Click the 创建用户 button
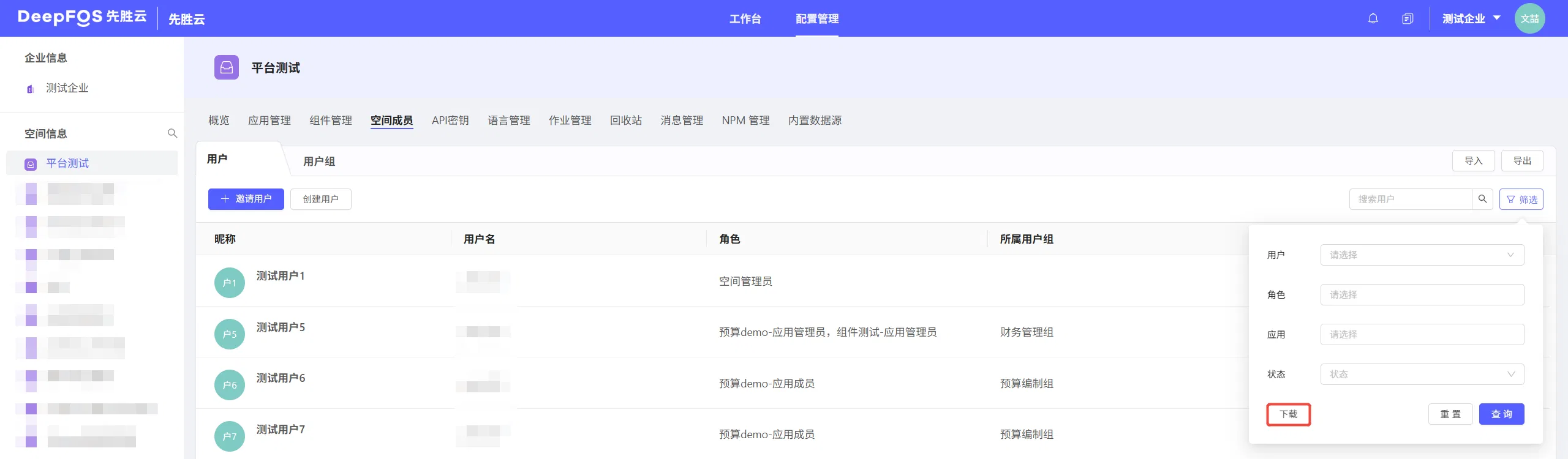The height and width of the screenshot is (459, 1568). pyautogui.click(x=321, y=199)
